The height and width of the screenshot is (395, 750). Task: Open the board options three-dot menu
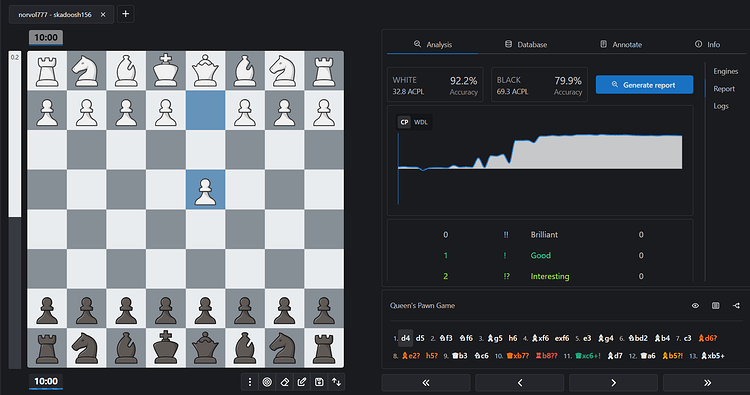pyautogui.click(x=250, y=382)
